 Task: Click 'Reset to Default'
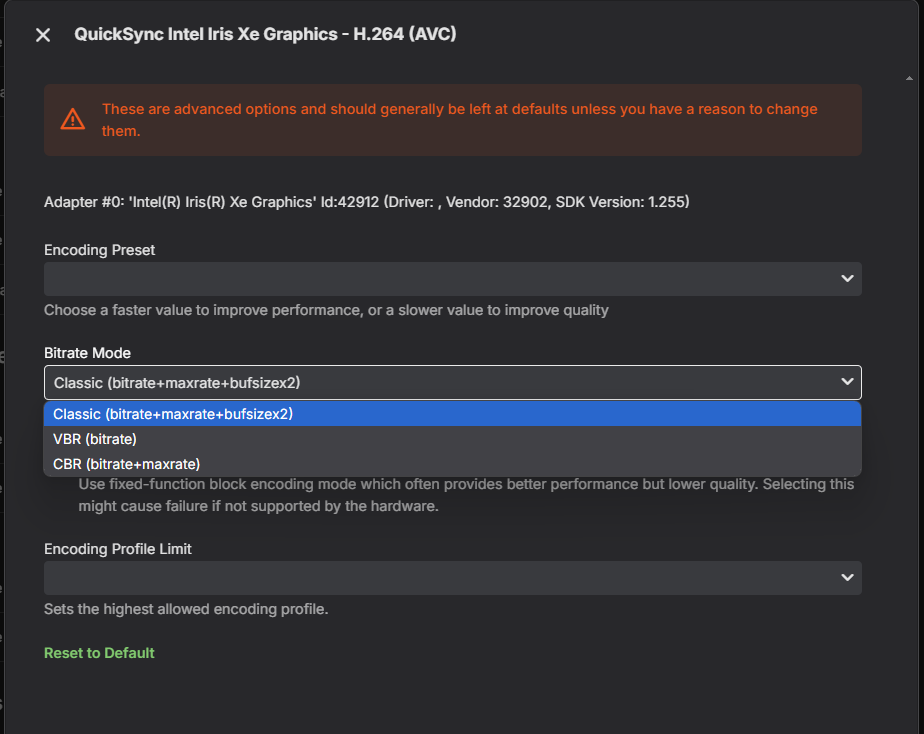coord(99,652)
